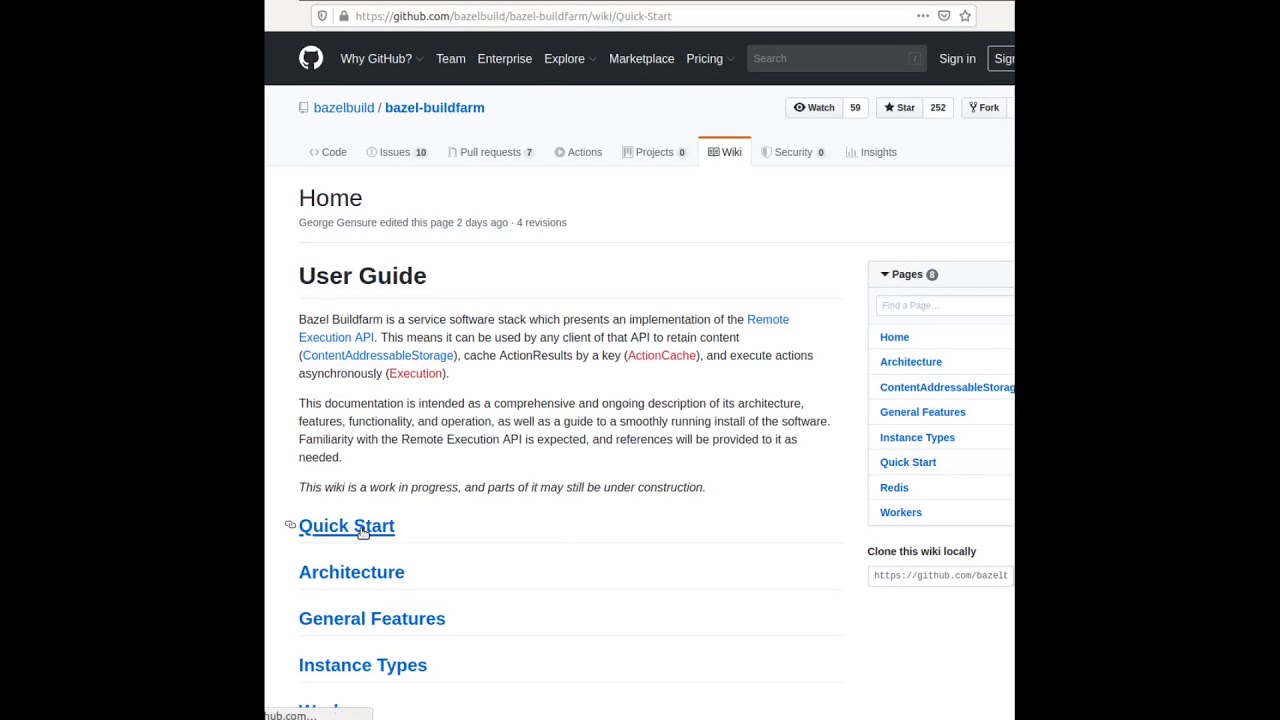Click the padlock icon in address bar
The image size is (1280, 720).
click(x=344, y=16)
